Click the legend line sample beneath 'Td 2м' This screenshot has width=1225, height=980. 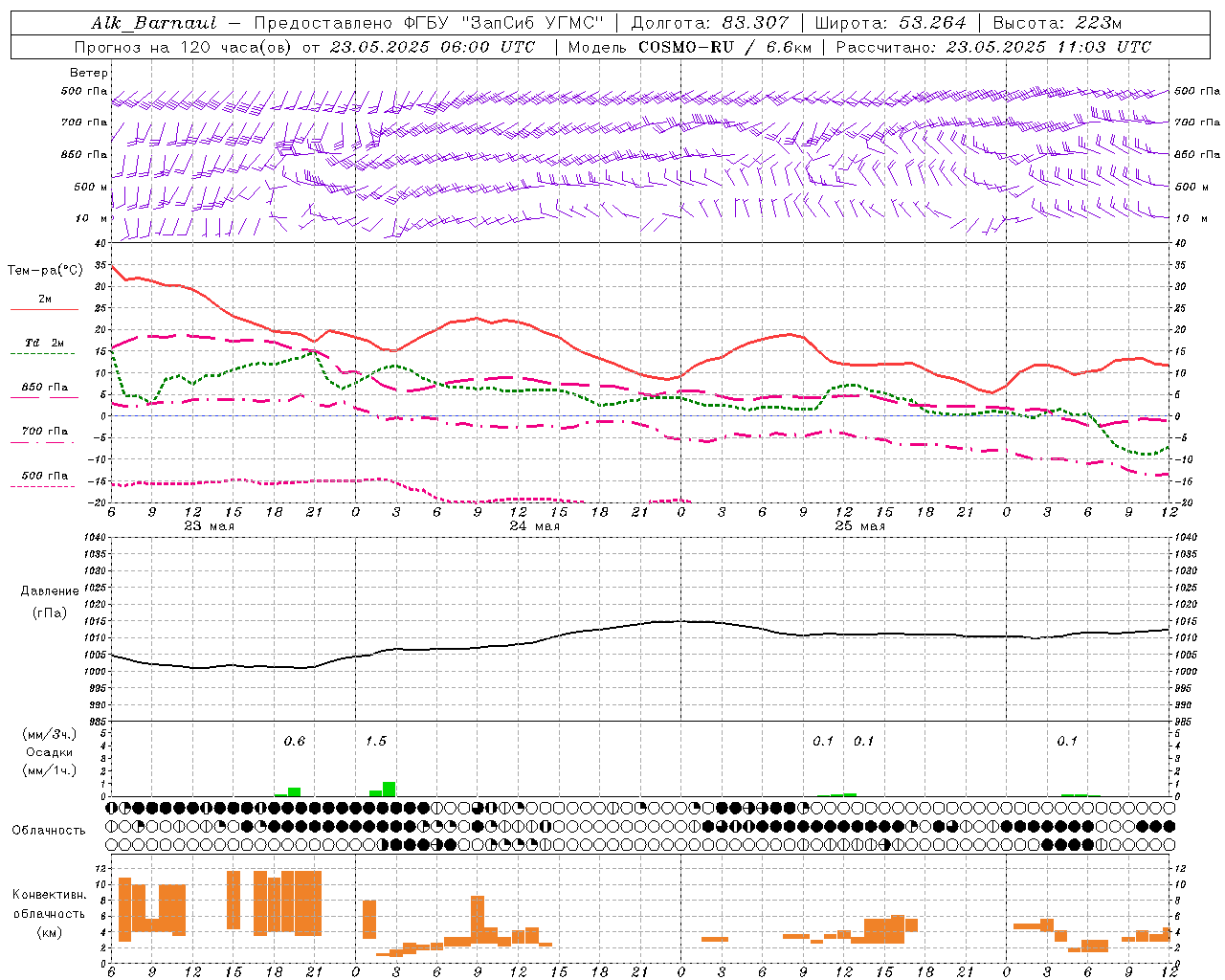(x=43, y=353)
